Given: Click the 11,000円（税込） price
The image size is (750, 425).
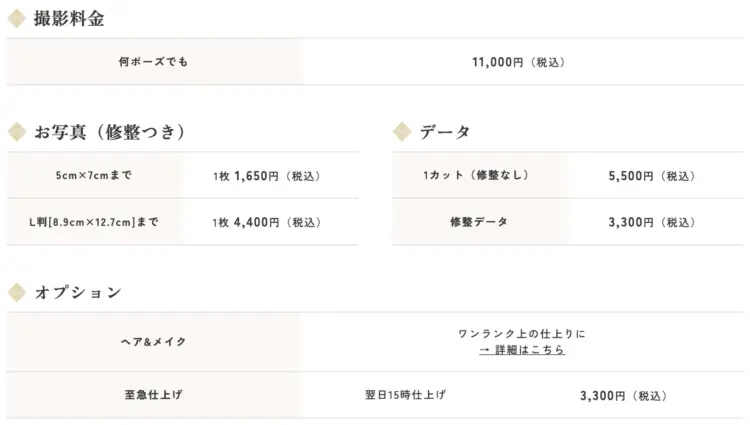Looking at the screenshot, I should [518, 62].
